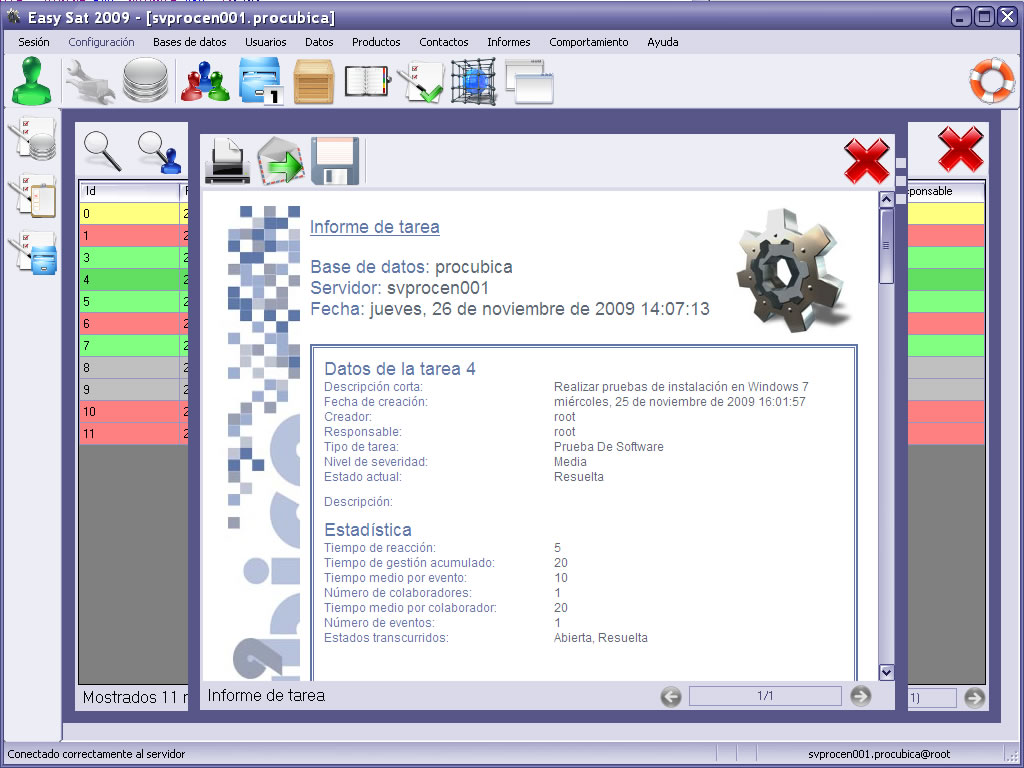
Task: Close the task list window behind with red X
Action: tap(961, 149)
